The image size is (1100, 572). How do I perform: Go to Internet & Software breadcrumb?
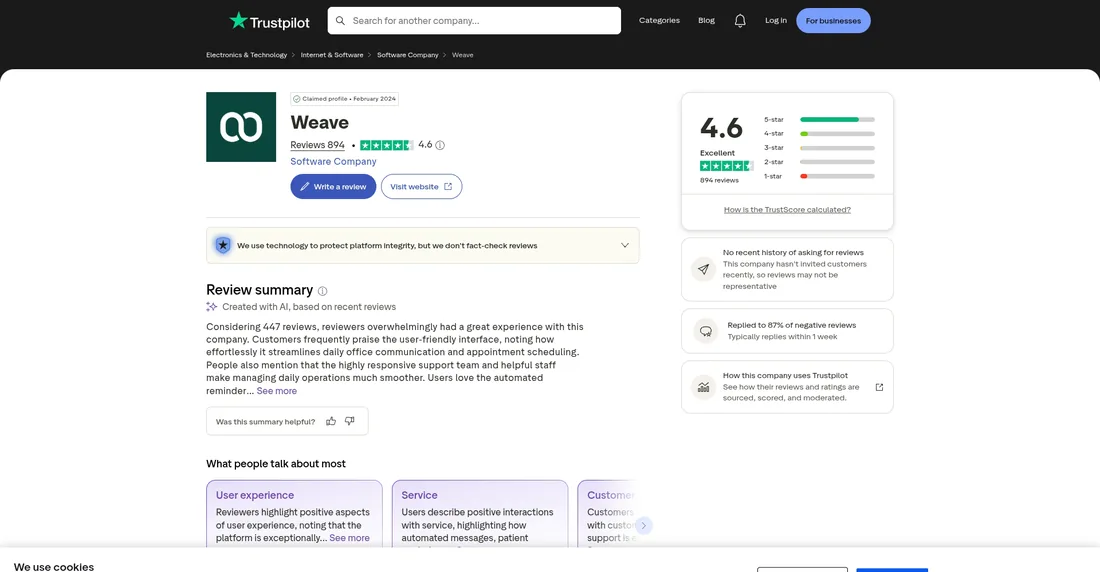[332, 55]
